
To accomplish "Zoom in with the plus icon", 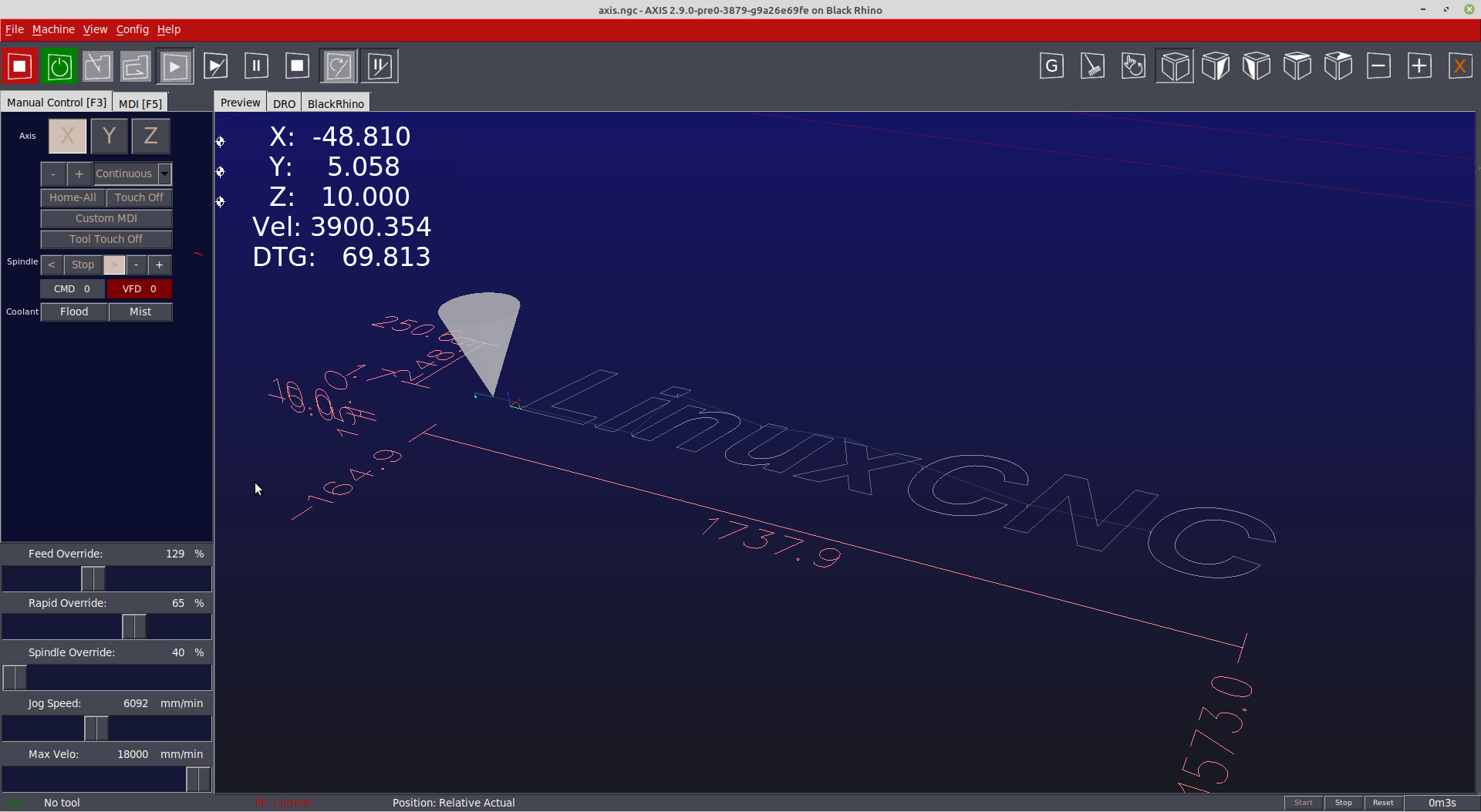I will point(1420,66).
